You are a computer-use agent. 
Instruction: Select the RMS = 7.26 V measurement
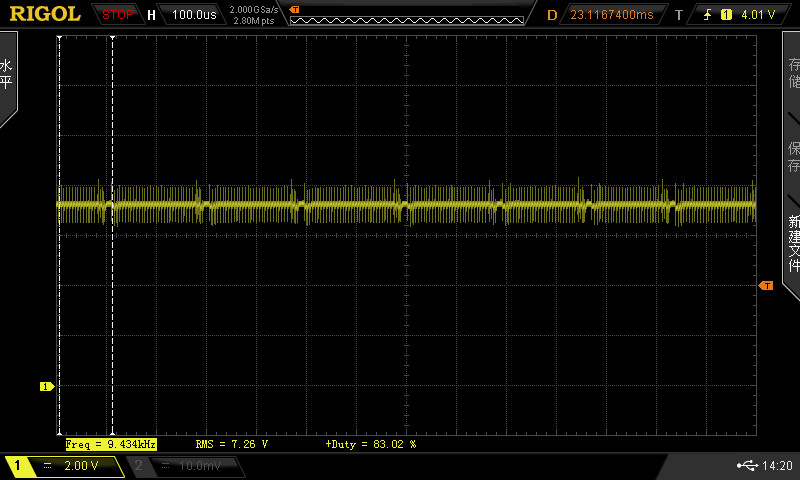click(232, 444)
